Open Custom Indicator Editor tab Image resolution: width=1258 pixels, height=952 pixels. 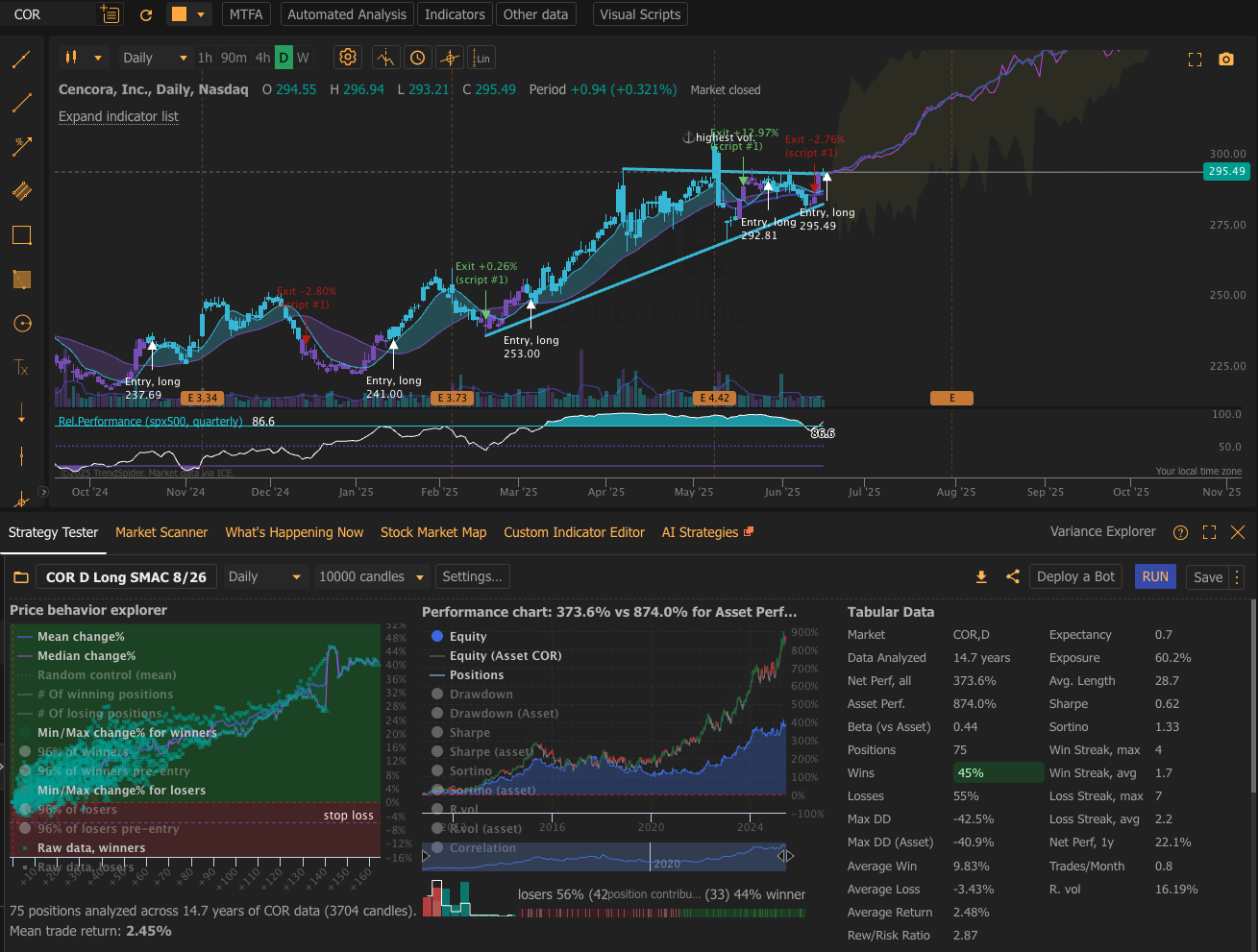point(574,532)
